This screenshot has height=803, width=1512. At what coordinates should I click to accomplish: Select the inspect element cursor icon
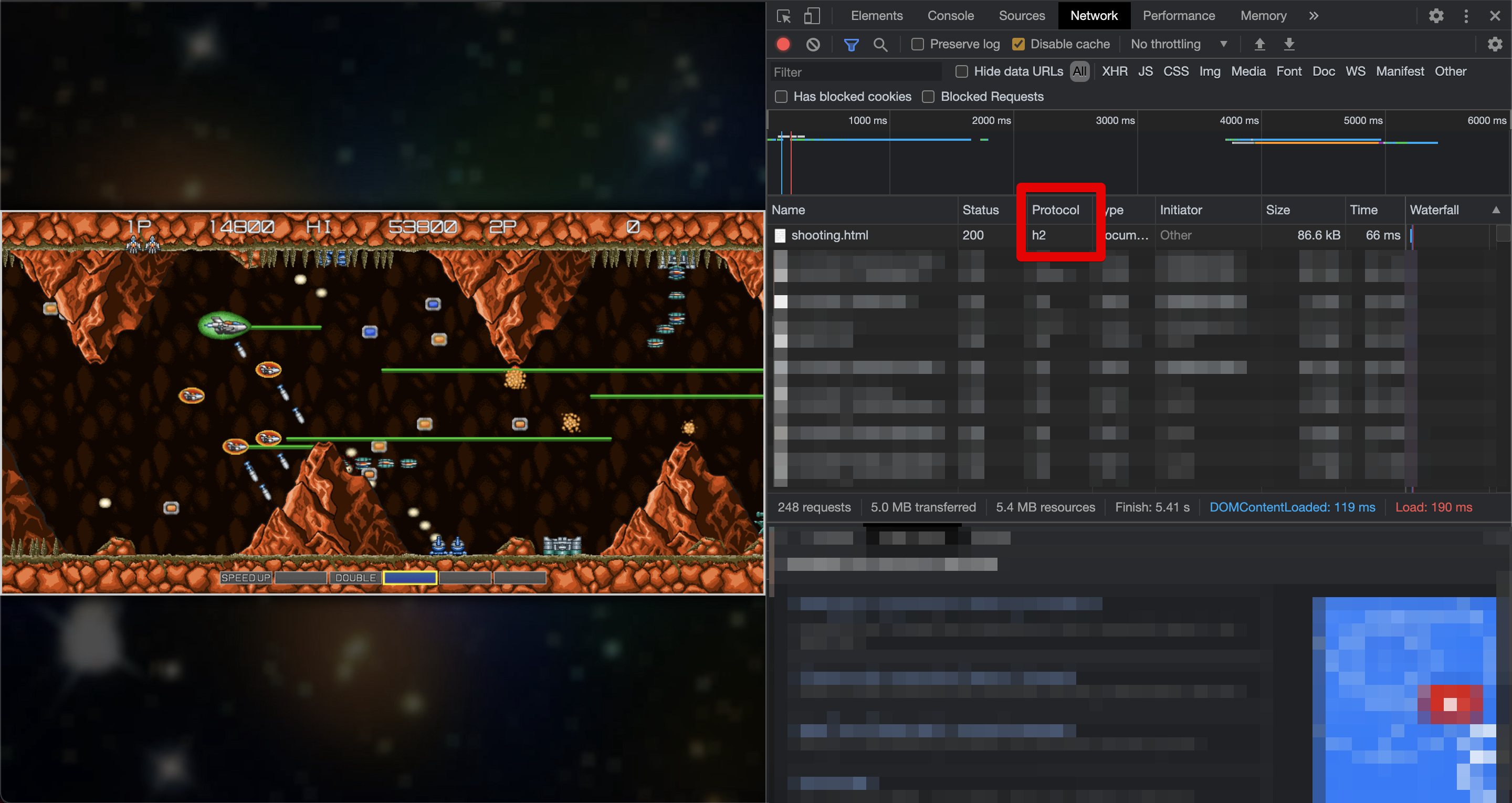[783, 16]
